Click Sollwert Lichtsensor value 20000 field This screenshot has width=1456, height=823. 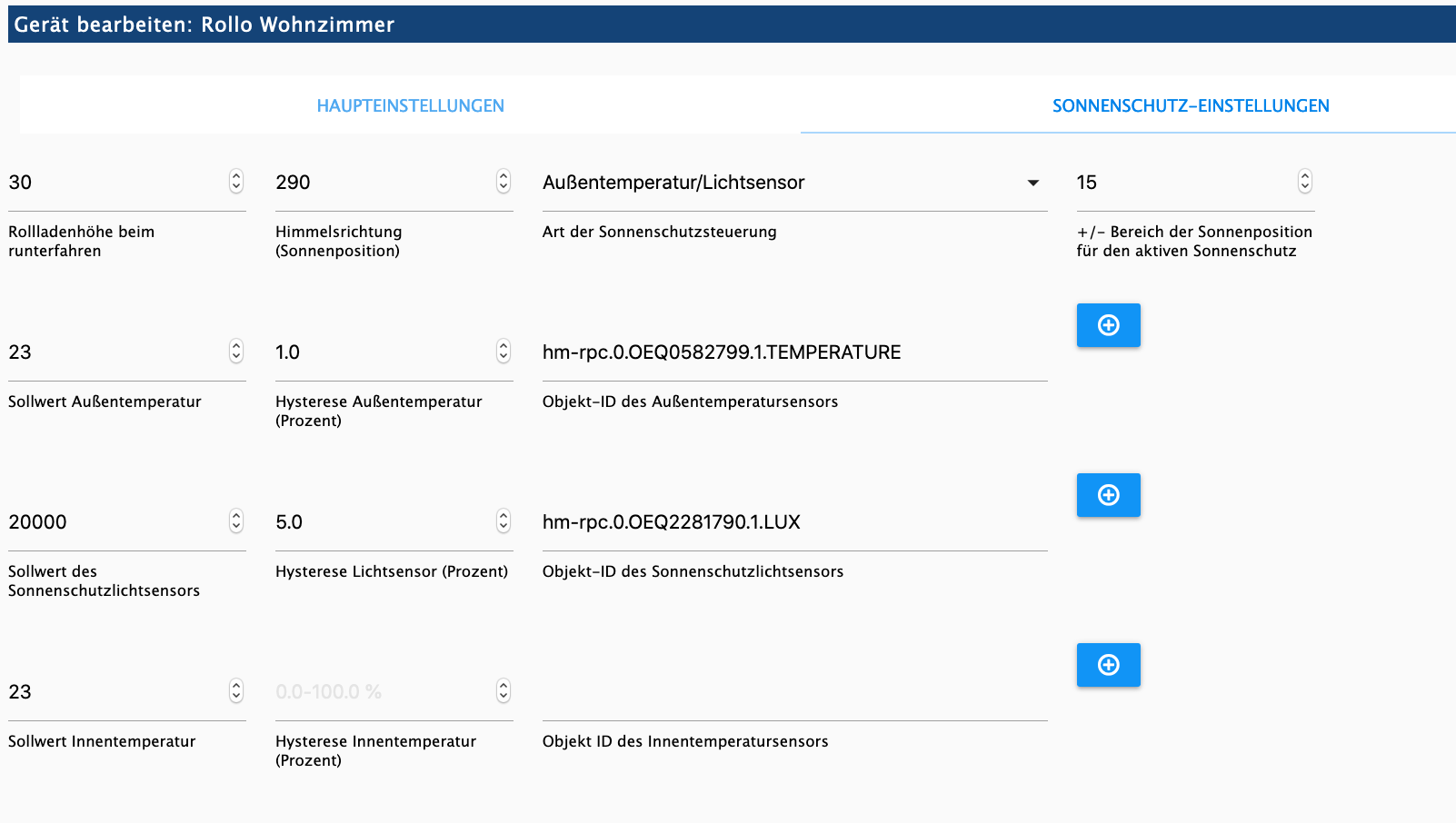click(115, 522)
